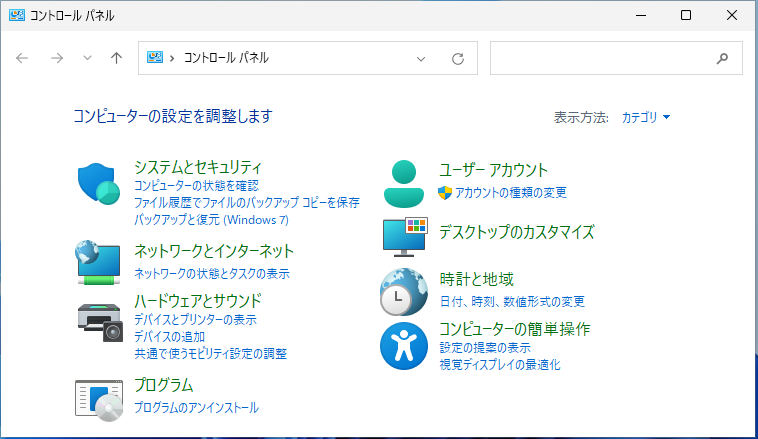Open the recent locations chevron dropdown
This screenshot has height=439, width=758.
coord(87,58)
